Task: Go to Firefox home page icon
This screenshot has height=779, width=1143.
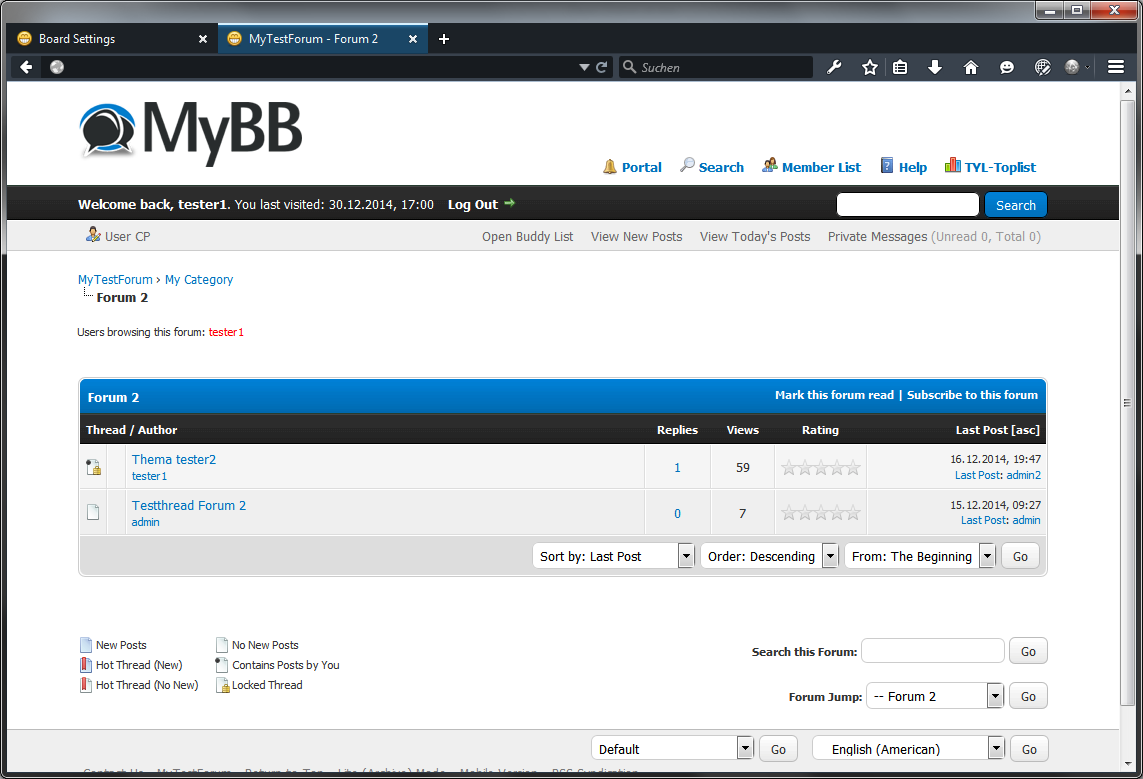Action: tap(970, 67)
